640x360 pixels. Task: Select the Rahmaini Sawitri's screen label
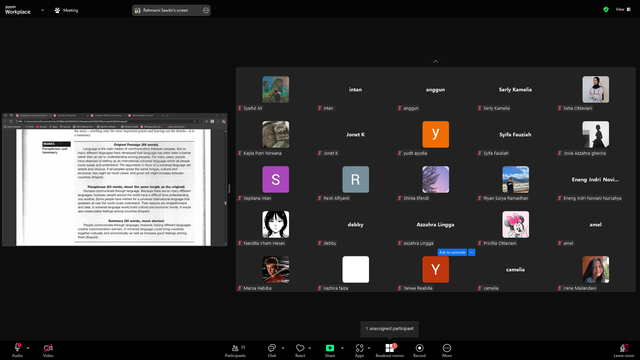pos(165,10)
